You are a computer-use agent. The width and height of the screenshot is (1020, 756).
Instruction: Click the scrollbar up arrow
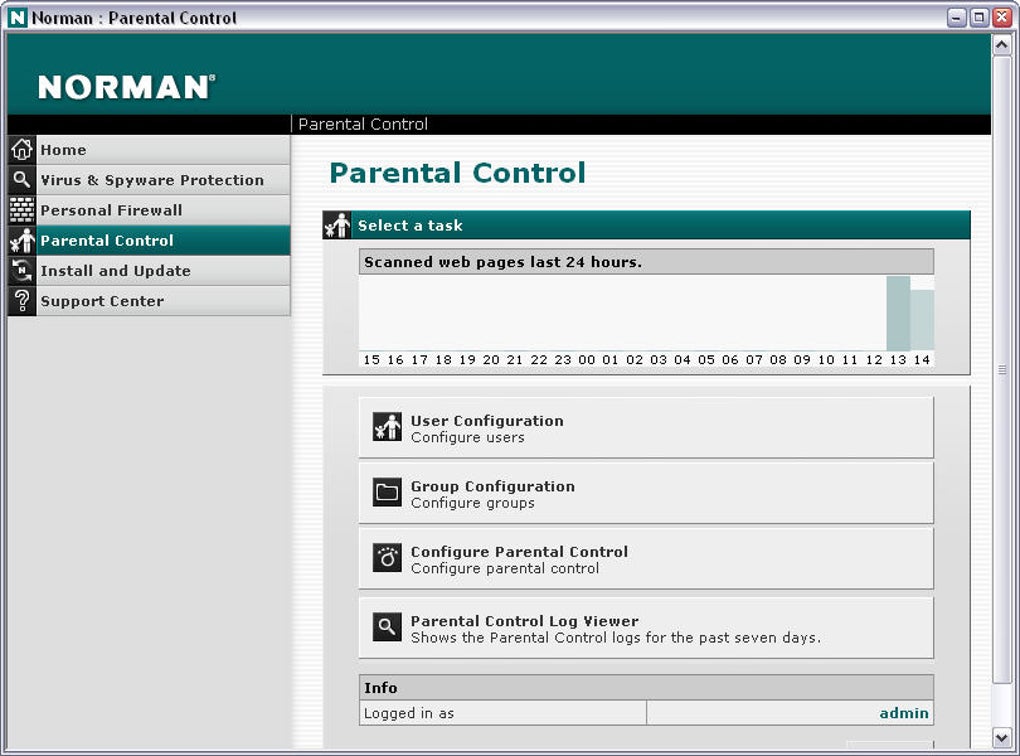click(x=1002, y=45)
